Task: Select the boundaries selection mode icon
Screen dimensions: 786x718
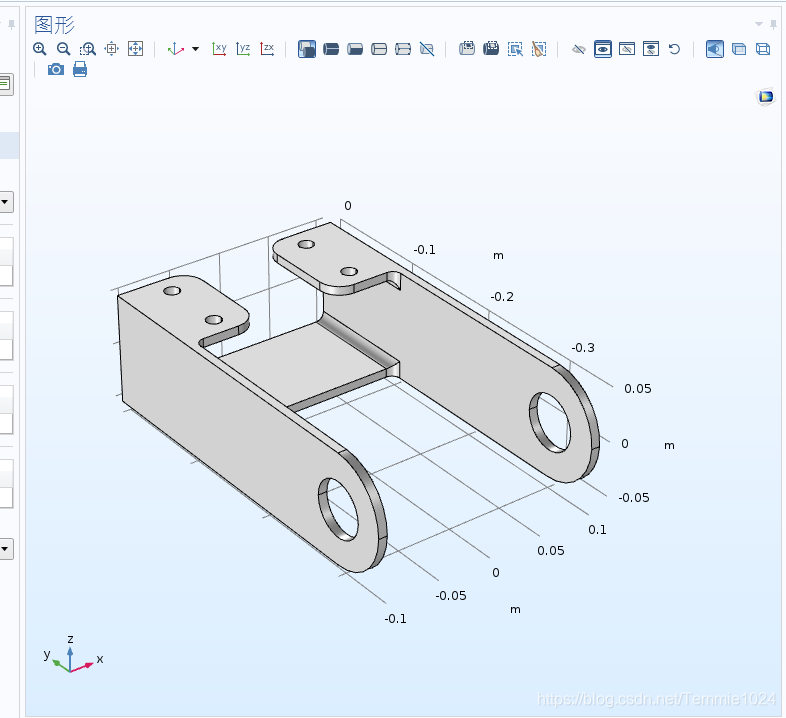Action: (x=331, y=49)
